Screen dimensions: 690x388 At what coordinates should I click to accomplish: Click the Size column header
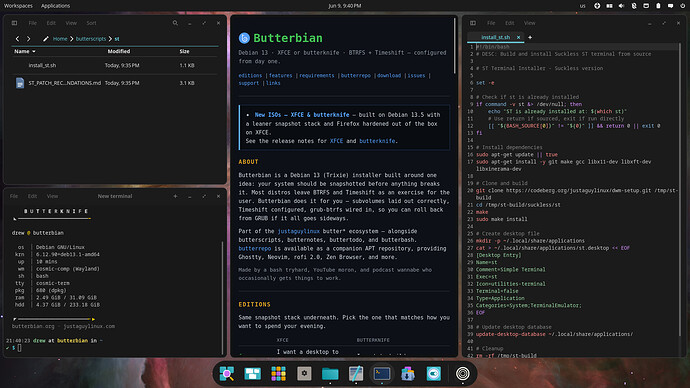[x=184, y=51]
